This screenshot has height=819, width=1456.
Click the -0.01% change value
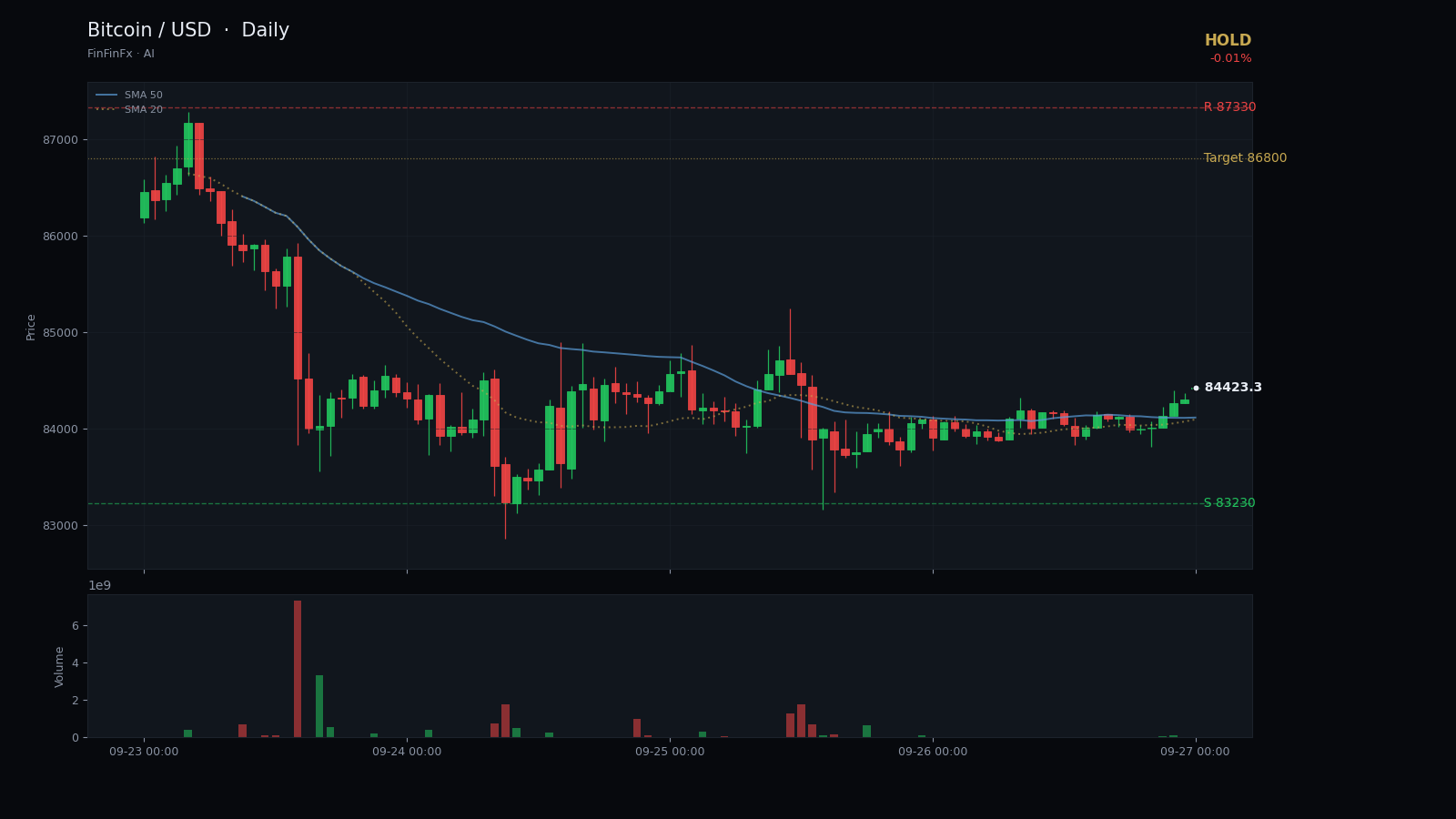1230,59
